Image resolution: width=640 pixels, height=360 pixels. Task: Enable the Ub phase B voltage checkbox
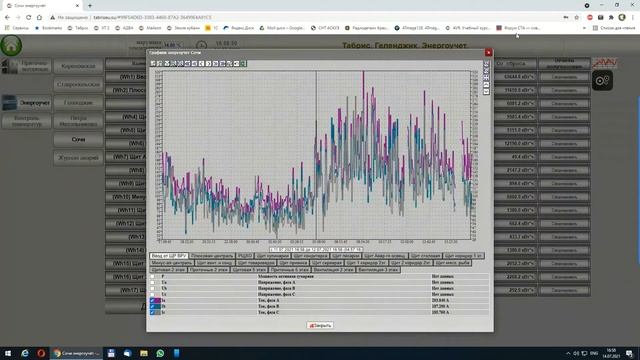point(152,288)
